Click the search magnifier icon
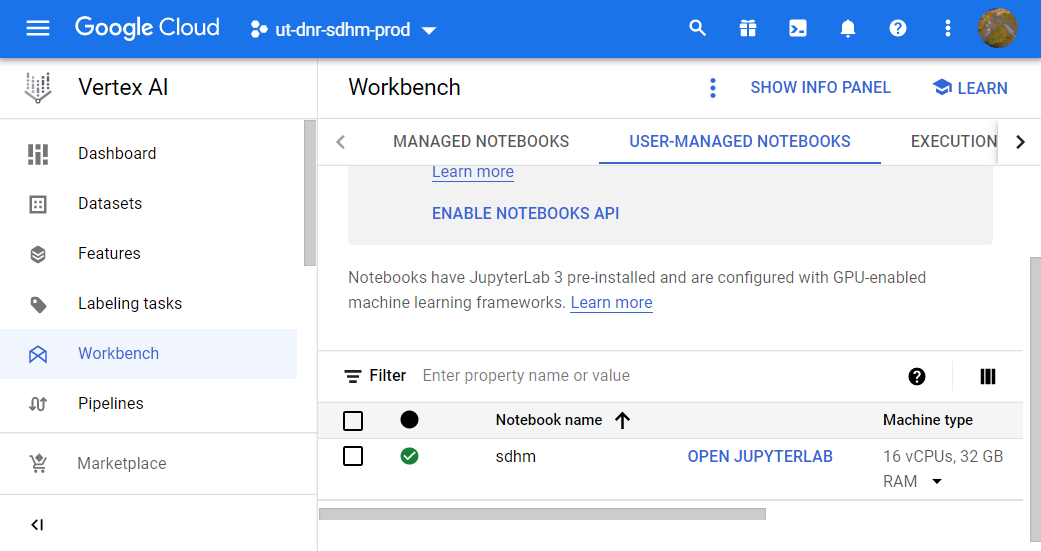Viewport: 1041px width, 551px height. point(698,29)
